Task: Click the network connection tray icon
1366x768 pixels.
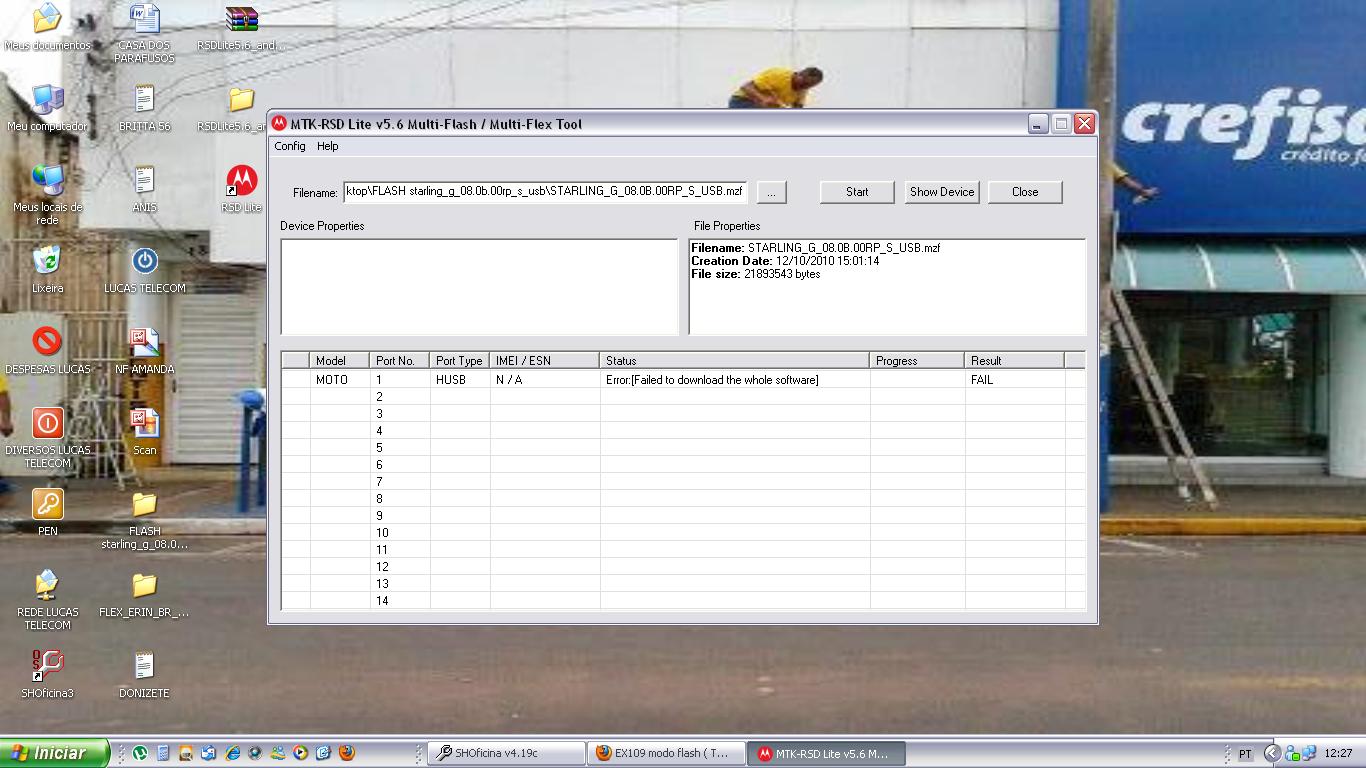Action: [x=1308, y=753]
